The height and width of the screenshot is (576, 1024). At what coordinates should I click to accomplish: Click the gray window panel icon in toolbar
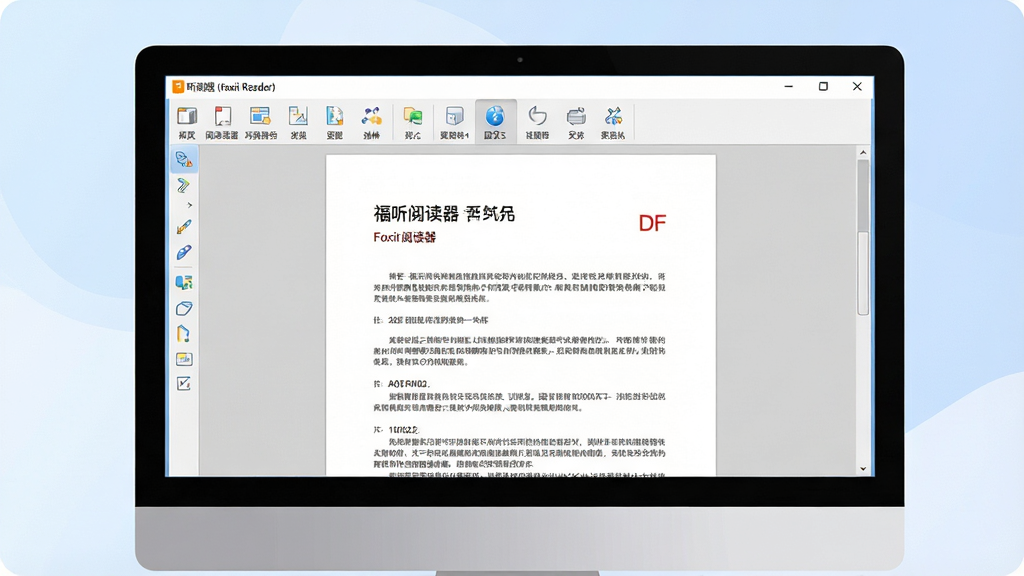187,116
